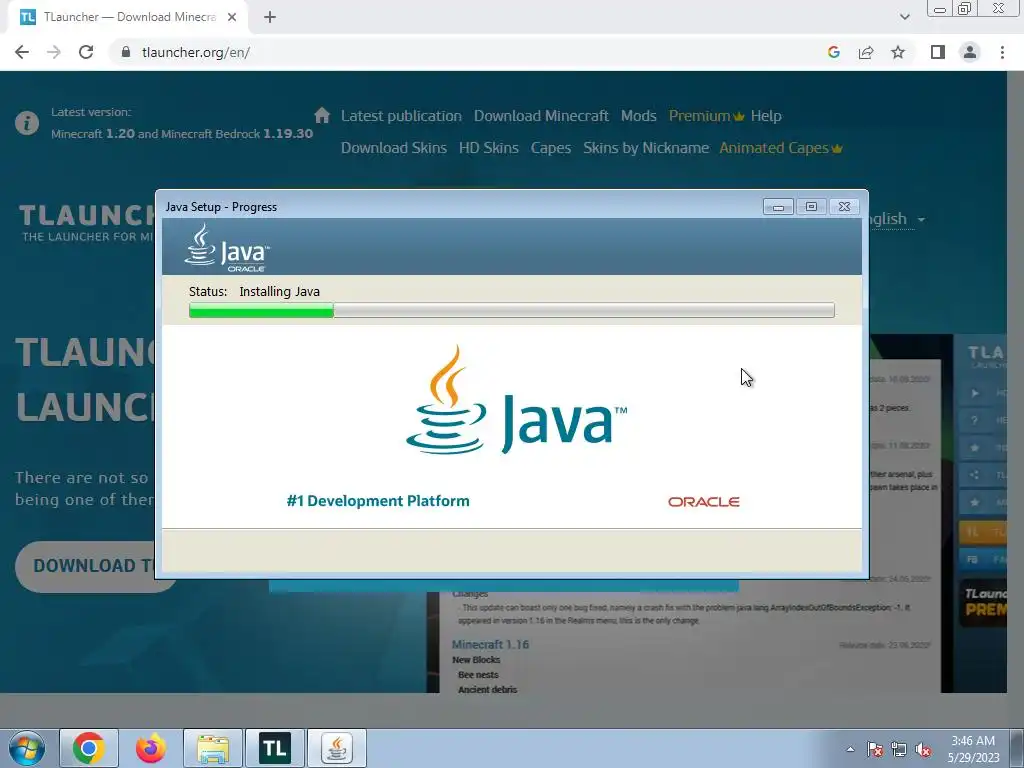Open a new browser tab
The height and width of the screenshot is (768, 1024).
click(x=270, y=17)
